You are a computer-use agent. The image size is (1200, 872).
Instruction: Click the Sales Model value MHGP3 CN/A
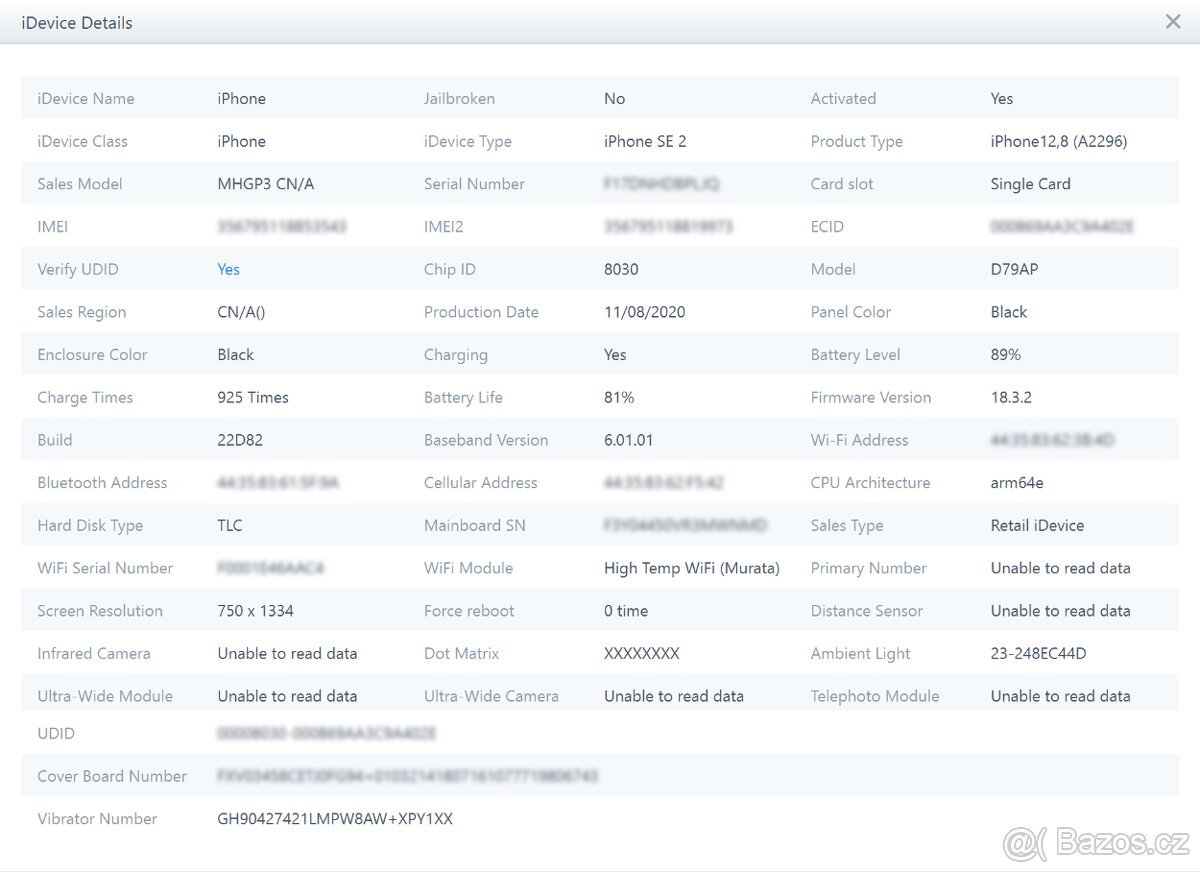[265, 184]
